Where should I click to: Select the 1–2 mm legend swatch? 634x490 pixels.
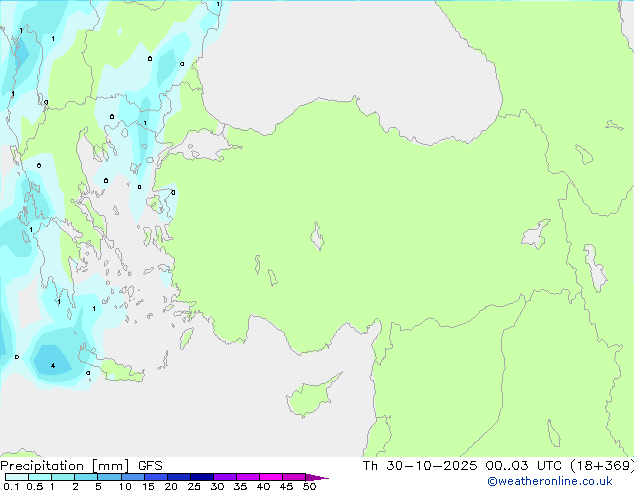coord(63,477)
